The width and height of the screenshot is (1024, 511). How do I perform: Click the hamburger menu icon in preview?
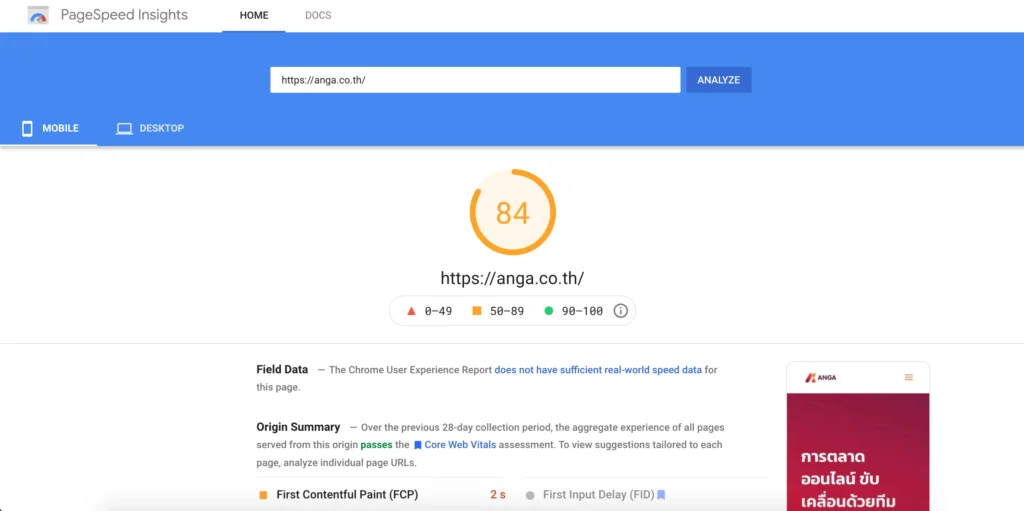coord(908,377)
